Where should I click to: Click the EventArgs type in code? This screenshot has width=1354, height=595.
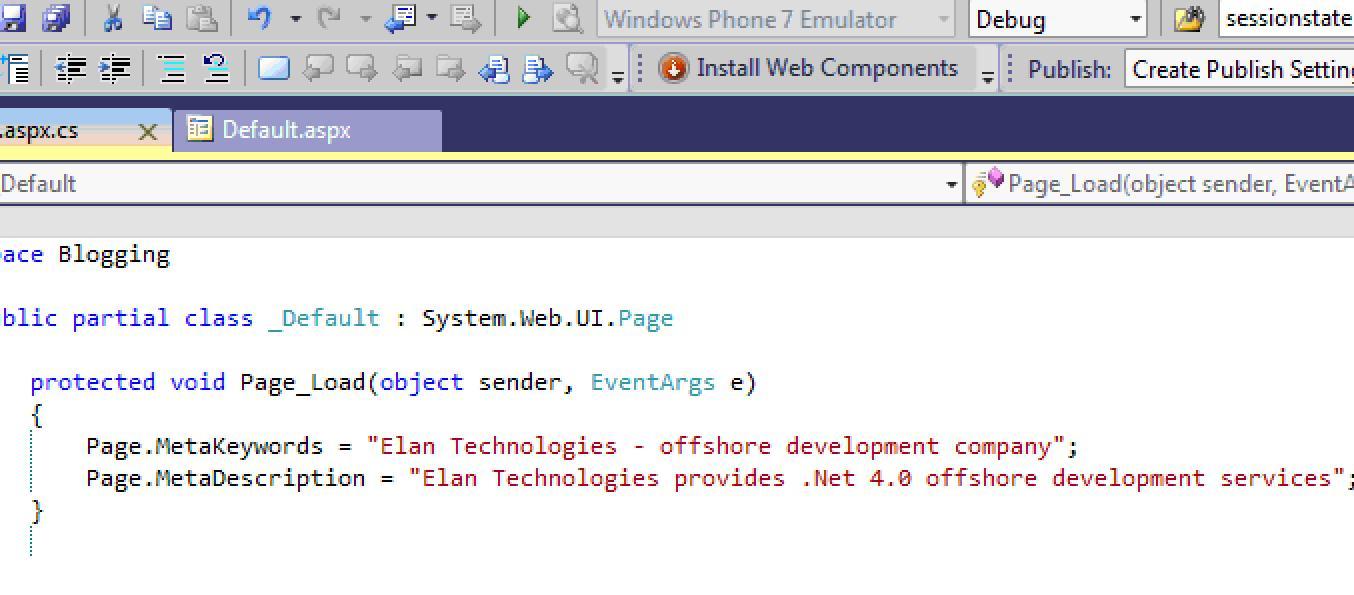652,382
